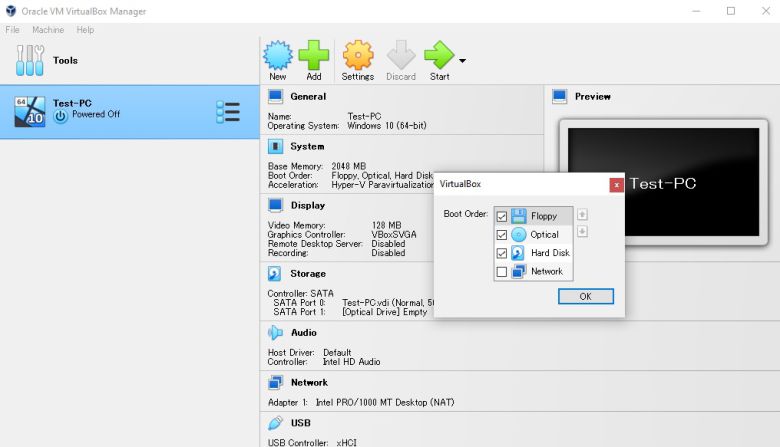Click the USB section icon
Viewport: 780px width, 447px height.
(x=275, y=423)
